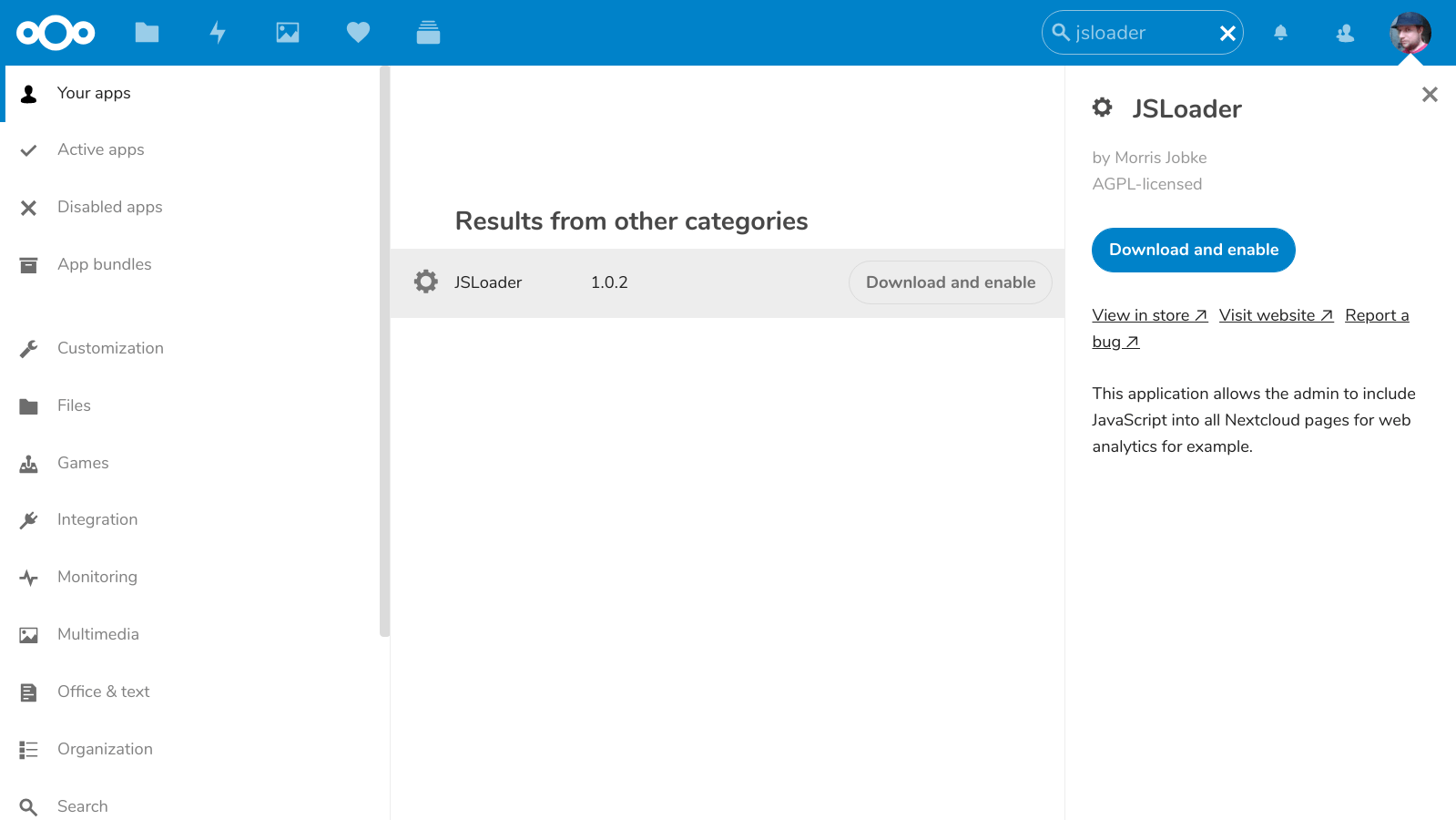Open the notifications bell

click(x=1280, y=33)
